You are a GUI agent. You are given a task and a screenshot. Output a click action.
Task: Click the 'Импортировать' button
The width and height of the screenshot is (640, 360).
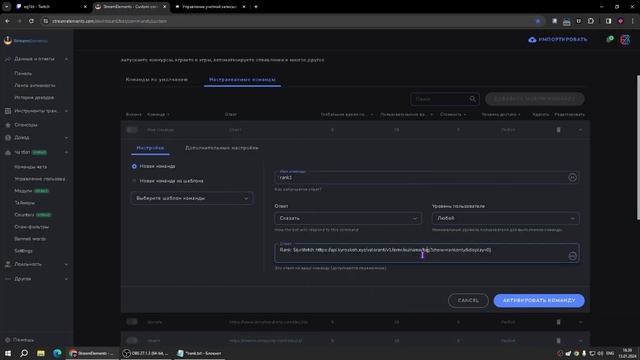click(558, 40)
